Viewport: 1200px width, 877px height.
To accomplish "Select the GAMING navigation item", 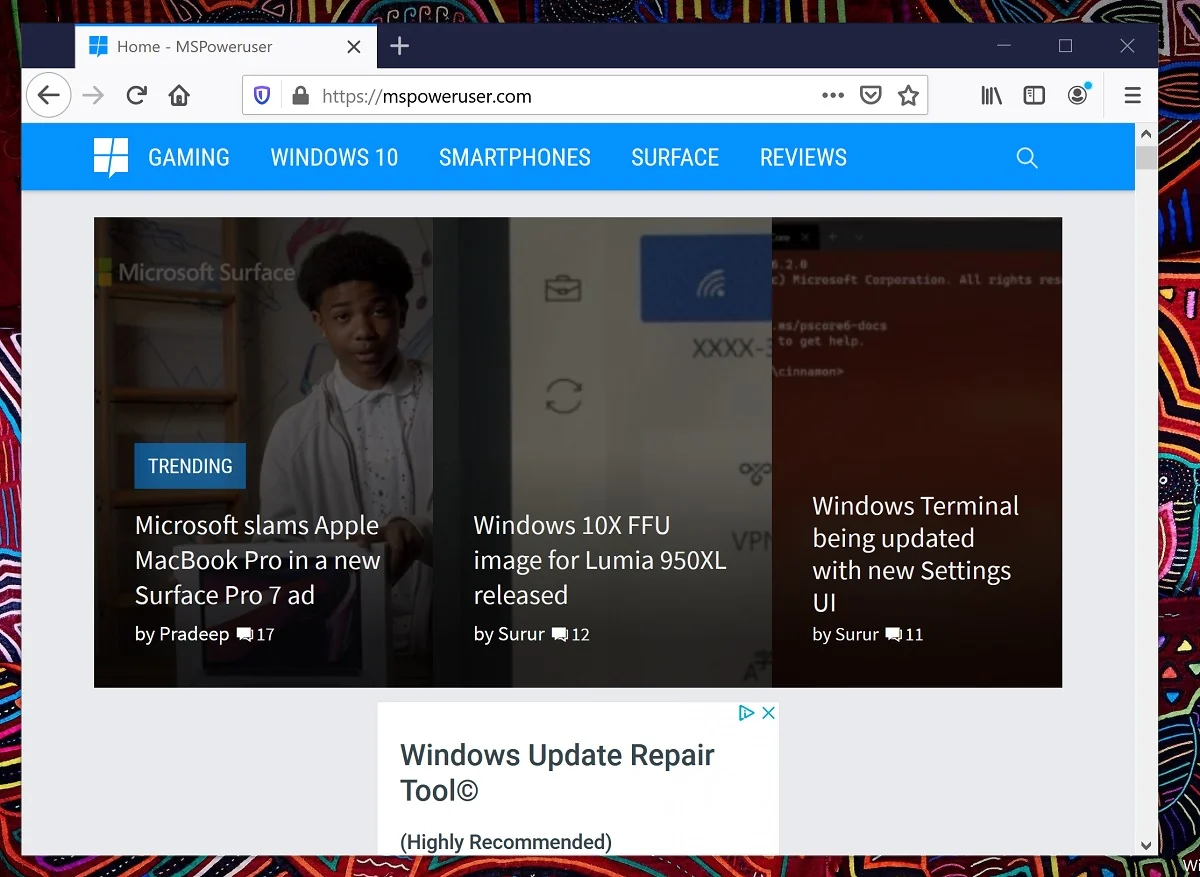I will [189, 158].
